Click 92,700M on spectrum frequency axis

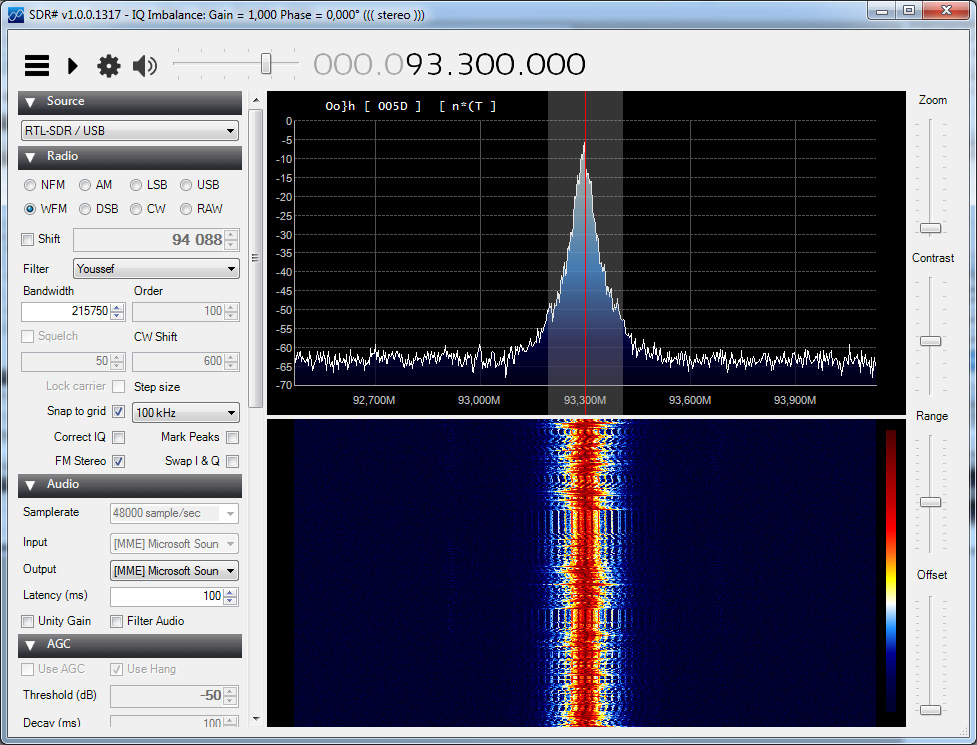374,401
